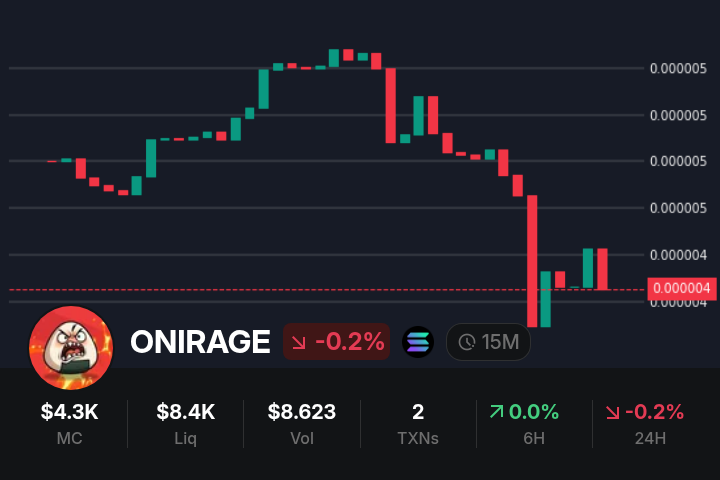Click the $4.3K market cap stat
720x480 pixels.
point(69,411)
